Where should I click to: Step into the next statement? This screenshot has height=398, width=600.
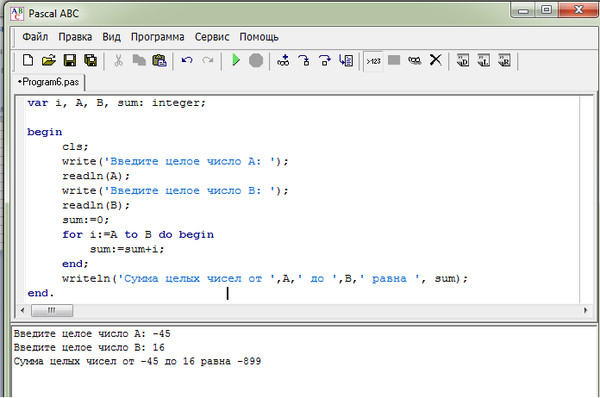point(304,60)
